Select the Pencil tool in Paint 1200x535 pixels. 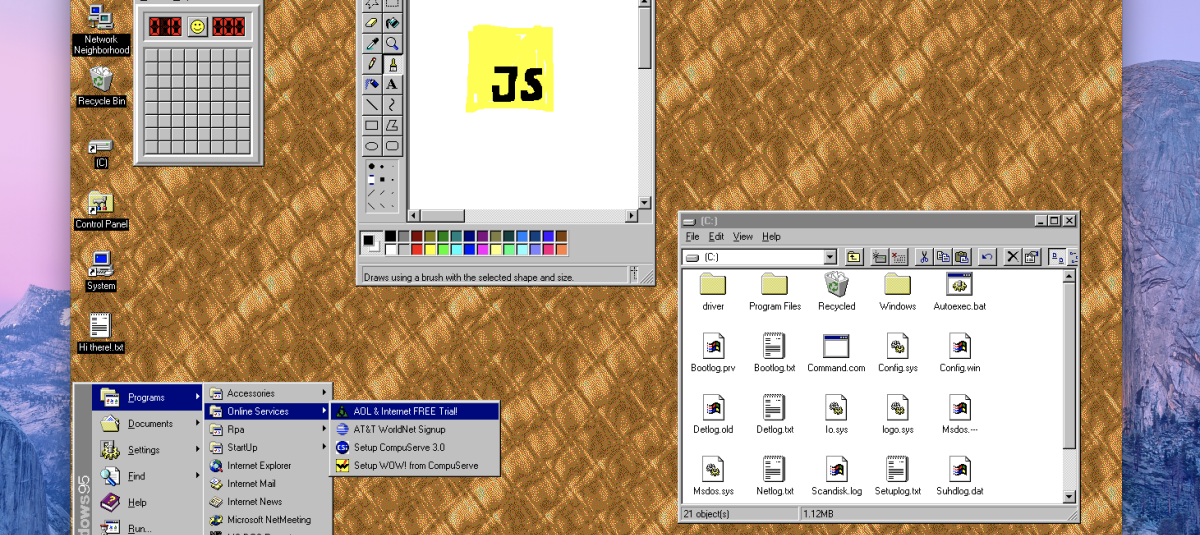click(x=371, y=64)
